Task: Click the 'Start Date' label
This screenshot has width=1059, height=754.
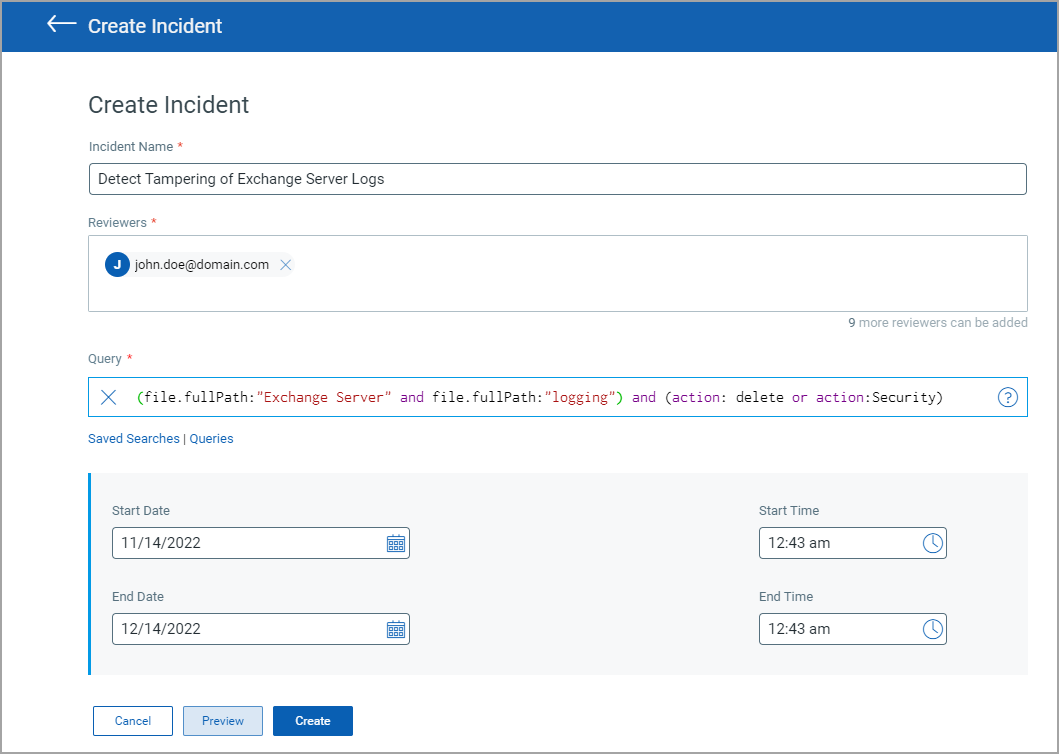Action: pos(141,511)
